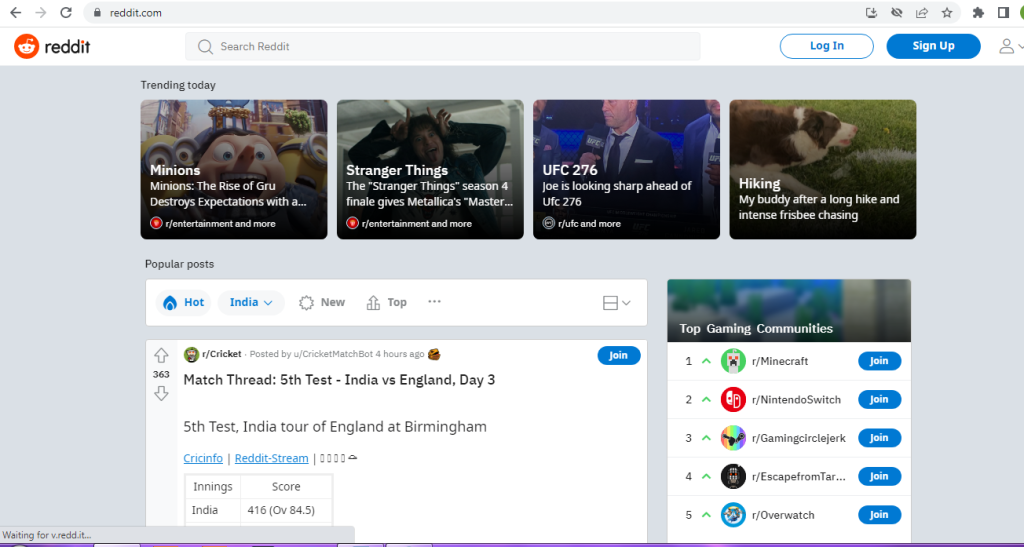Click the Reddit logo
Viewport: 1024px width, 547px height.
[x=52, y=46]
